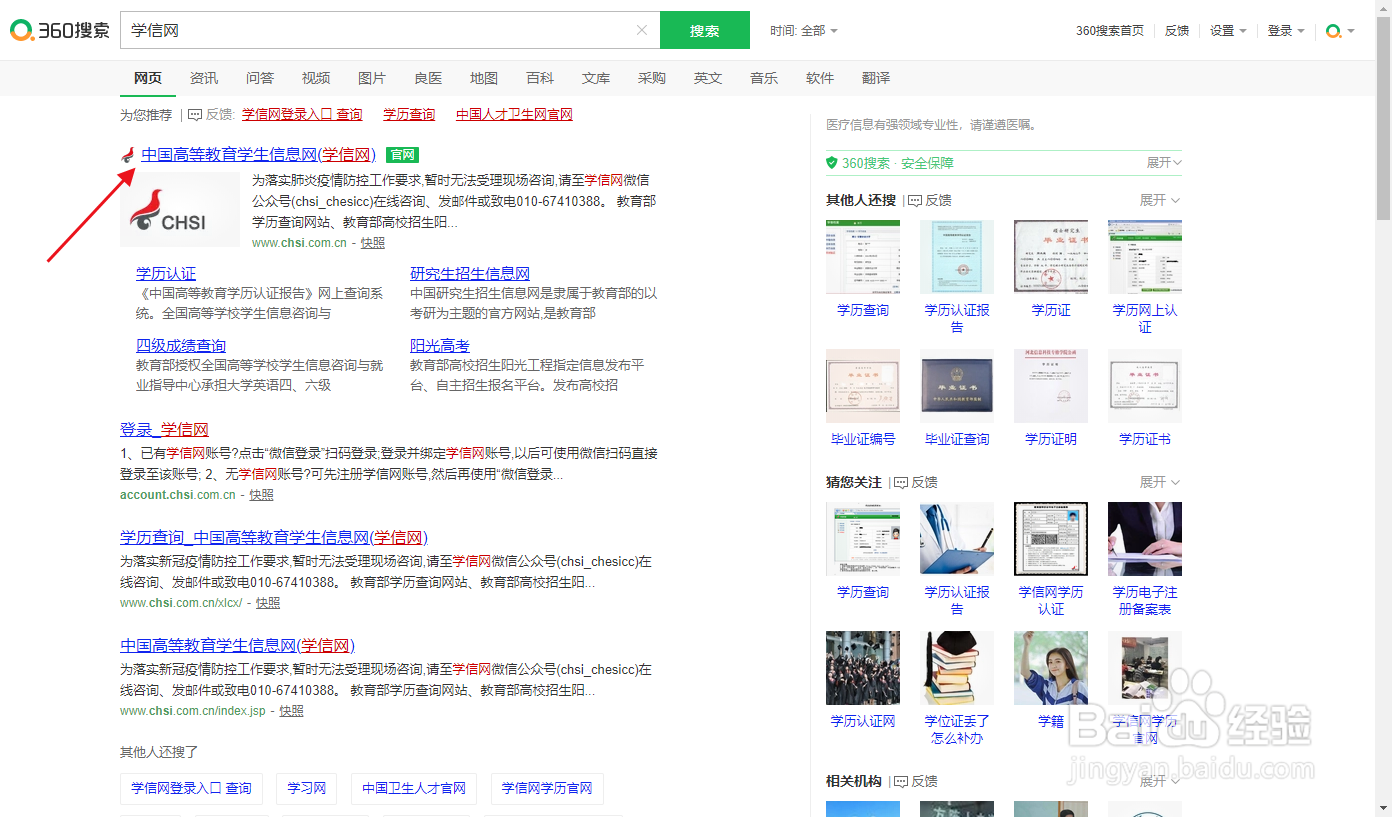The image size is (1392, 817).
Task: Open the 学历证明 thumbnail
Action: tap(1051, 386)
